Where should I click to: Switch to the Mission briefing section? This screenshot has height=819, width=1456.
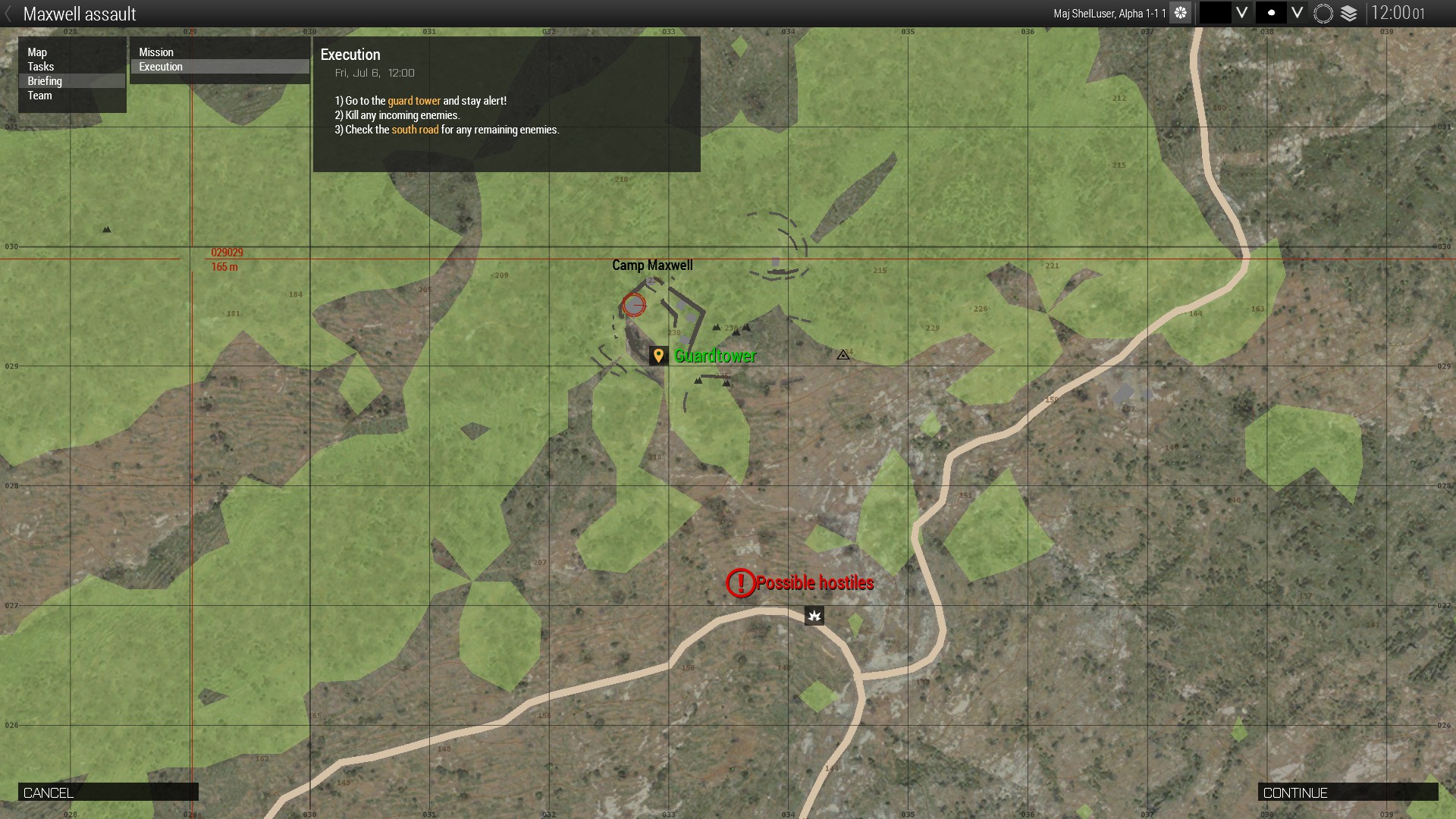[x=156, y=52]
